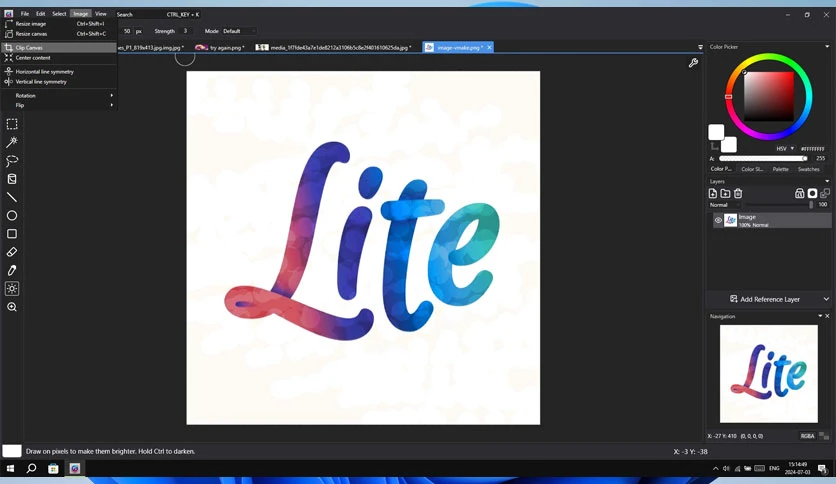
Task: Click Add Reference Layer button
Action: [x=765, y=299]
